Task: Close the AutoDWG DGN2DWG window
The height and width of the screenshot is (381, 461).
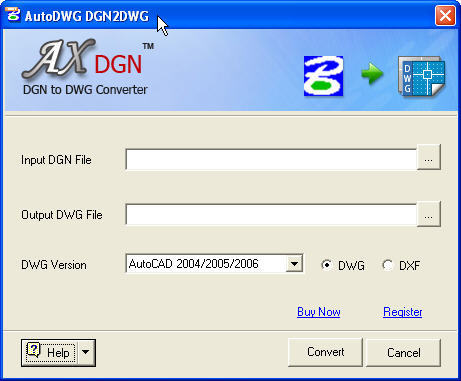Action: [445, 15]
